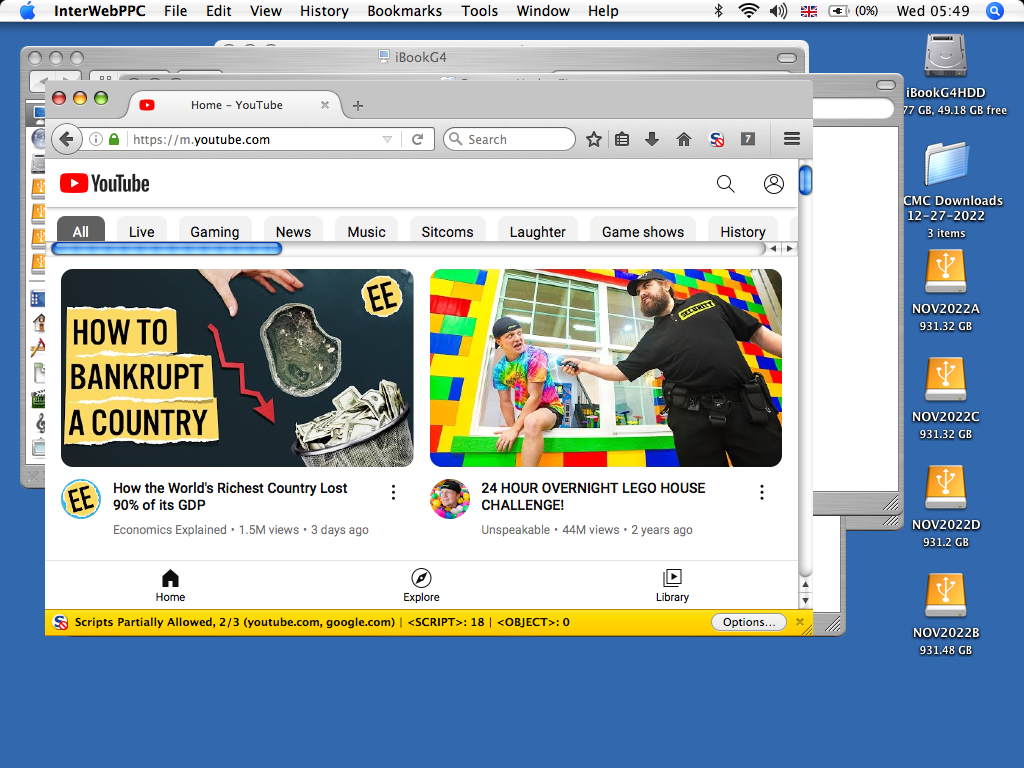Select the Game shows category chip
This screenshot has width=1024, height=768.
[643, 231]
